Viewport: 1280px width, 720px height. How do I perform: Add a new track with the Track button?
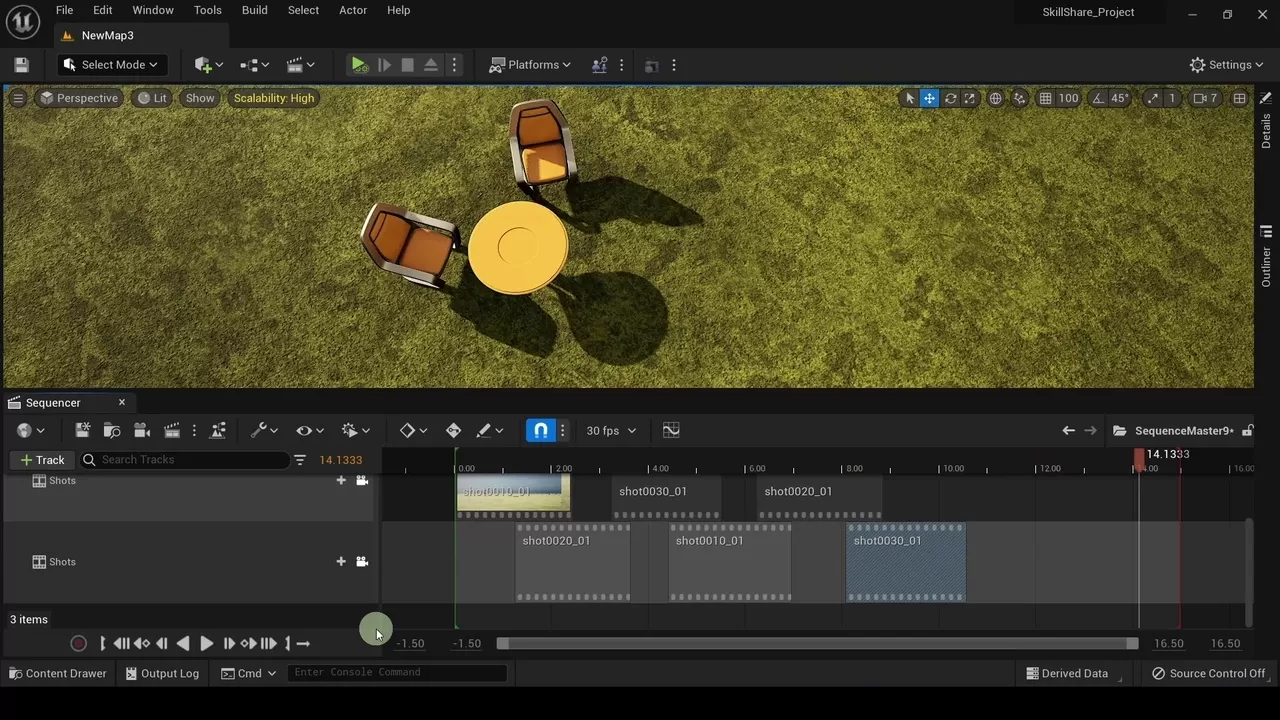coord(41,459)
